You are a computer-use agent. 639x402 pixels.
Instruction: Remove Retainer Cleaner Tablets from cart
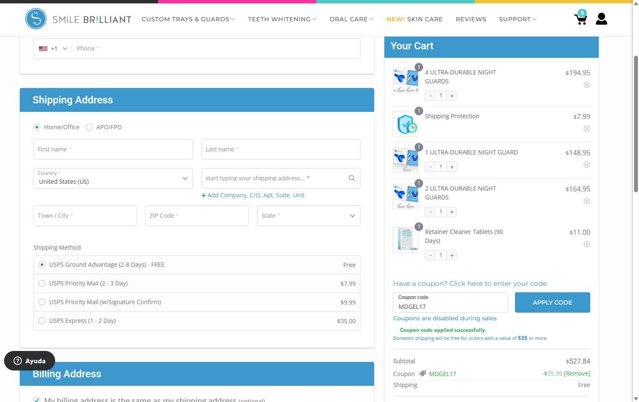coord(586,244)
